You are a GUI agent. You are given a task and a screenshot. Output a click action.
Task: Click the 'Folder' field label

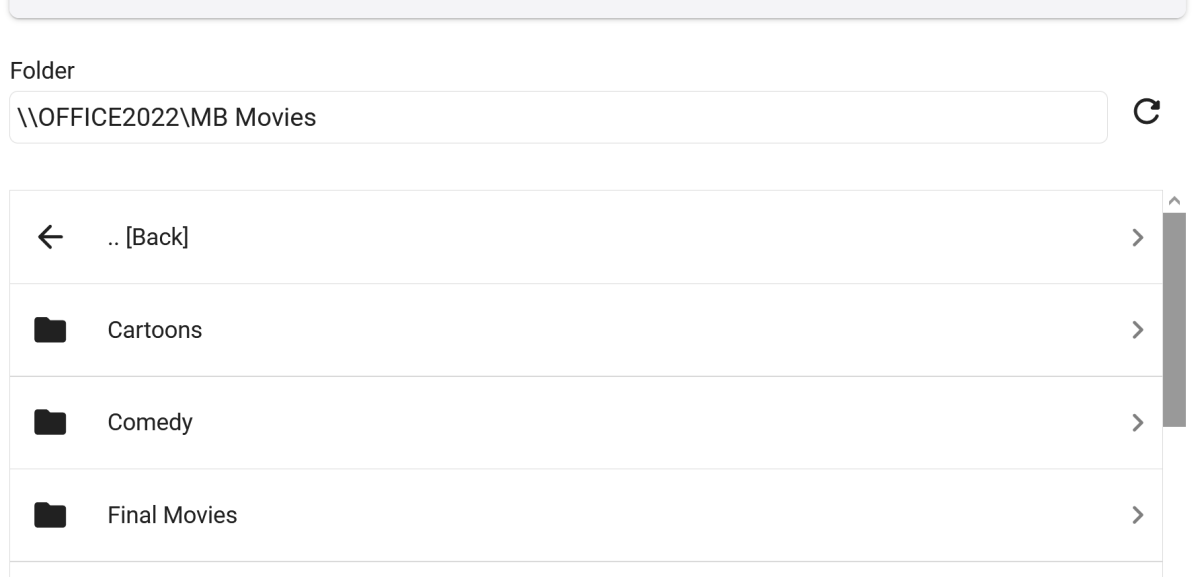(x=42, y=71)
